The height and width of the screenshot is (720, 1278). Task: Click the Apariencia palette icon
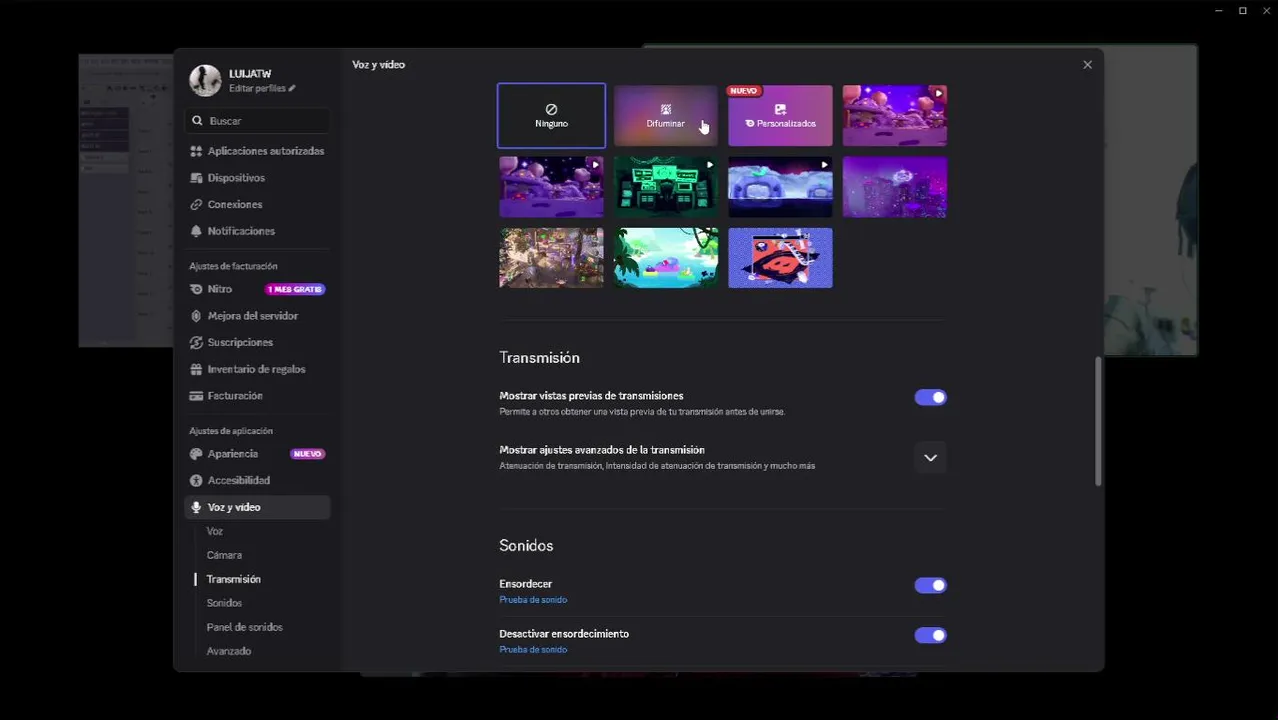click(196, 454)
